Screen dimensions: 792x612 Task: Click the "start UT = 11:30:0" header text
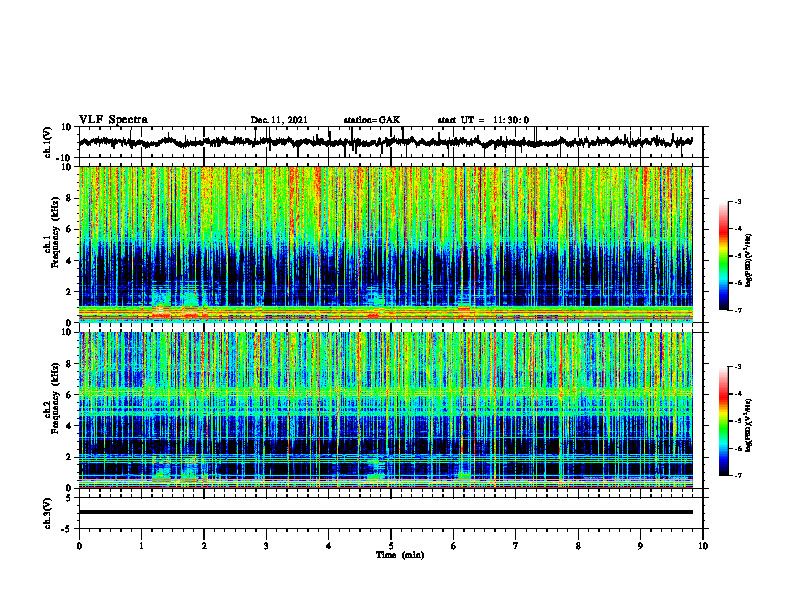click(483, 120)
